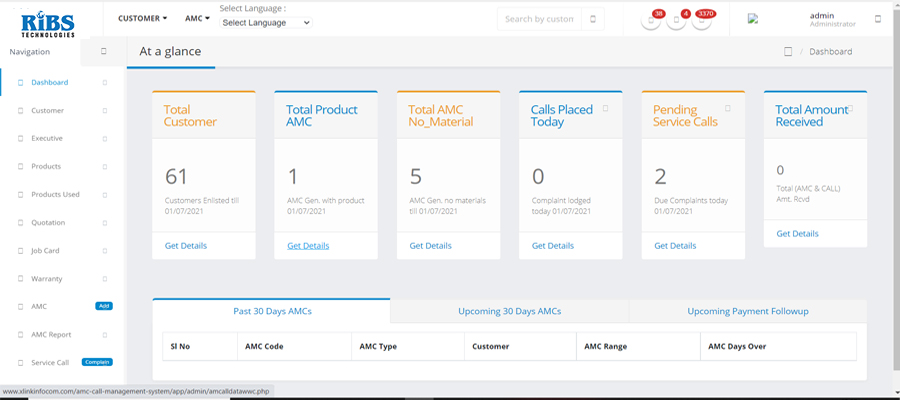Click the home icon in breadcrumb
The width and height of the screenshot is (900, 400).
click(x=788, y=52)
